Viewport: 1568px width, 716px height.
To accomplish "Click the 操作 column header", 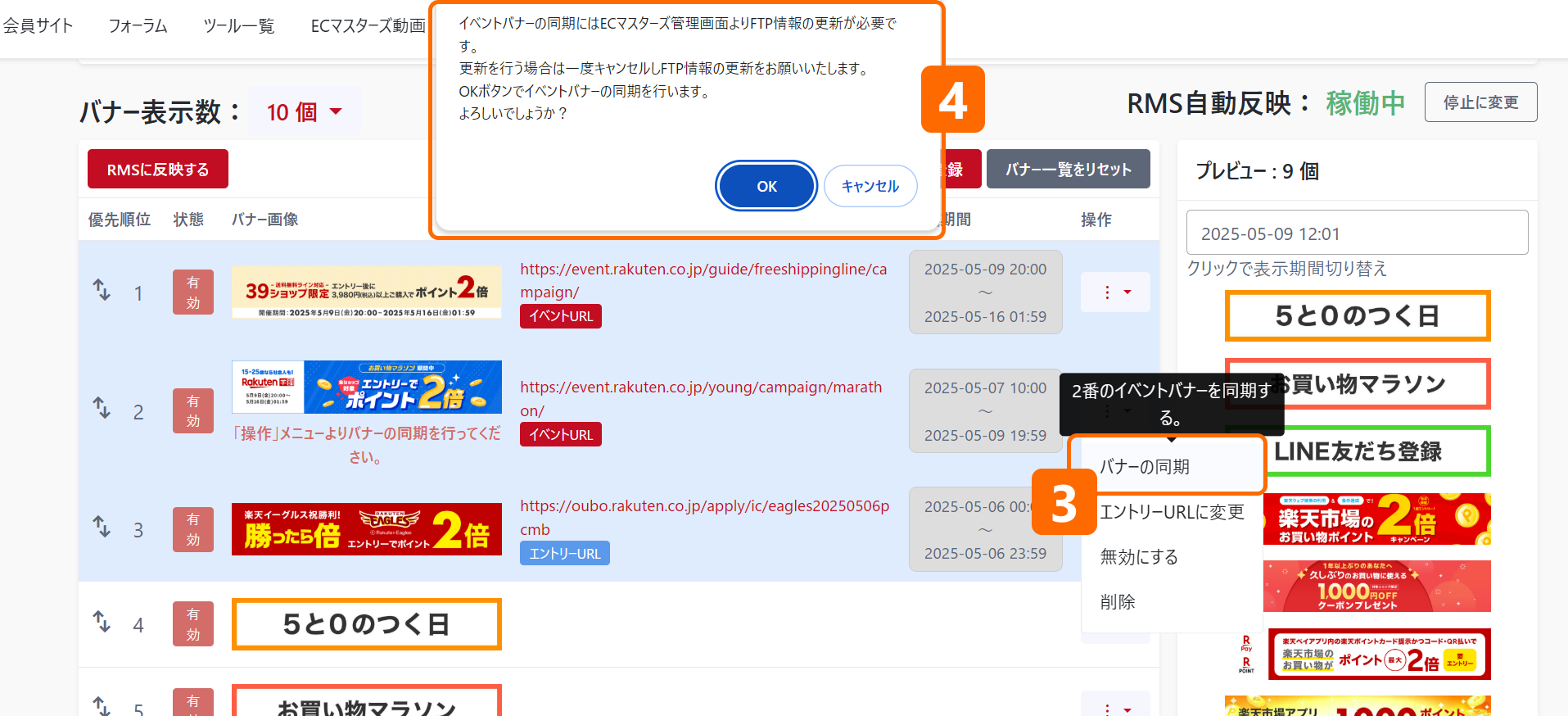I will click(x=1096, y=220).
